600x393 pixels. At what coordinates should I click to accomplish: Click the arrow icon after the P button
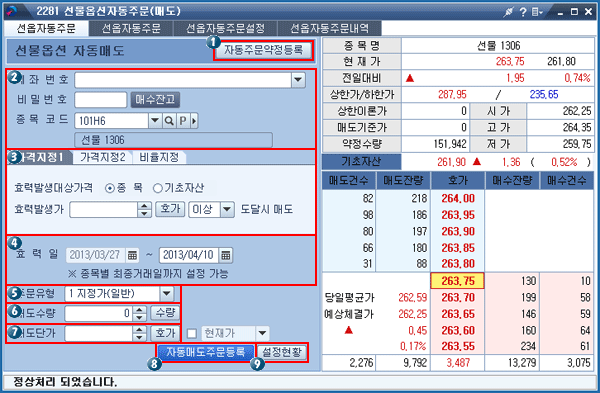[194, 121]
